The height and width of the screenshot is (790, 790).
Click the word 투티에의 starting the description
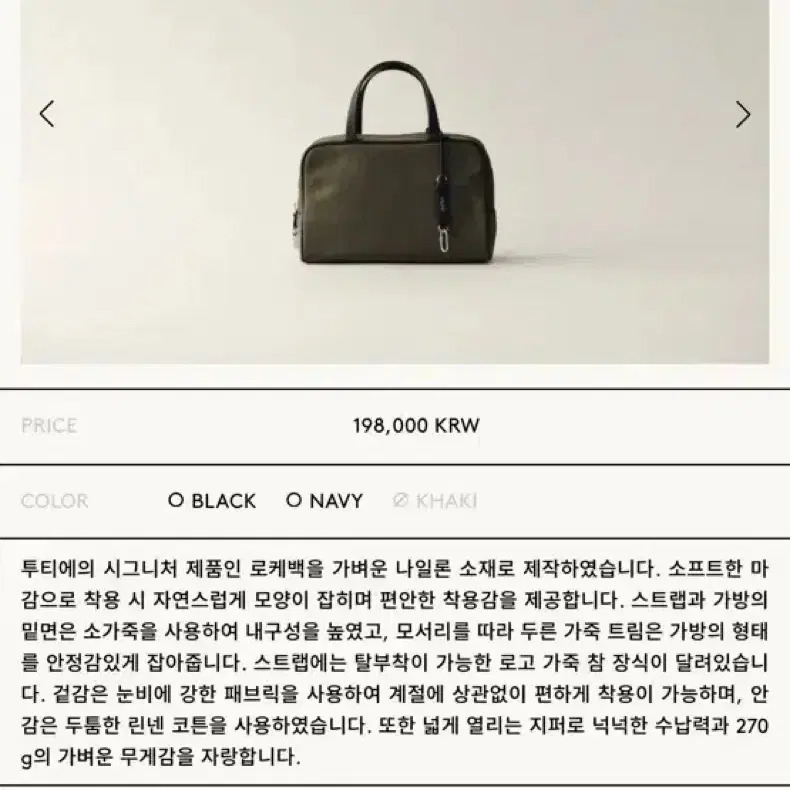pyautogui.click(x=58, y=569)
